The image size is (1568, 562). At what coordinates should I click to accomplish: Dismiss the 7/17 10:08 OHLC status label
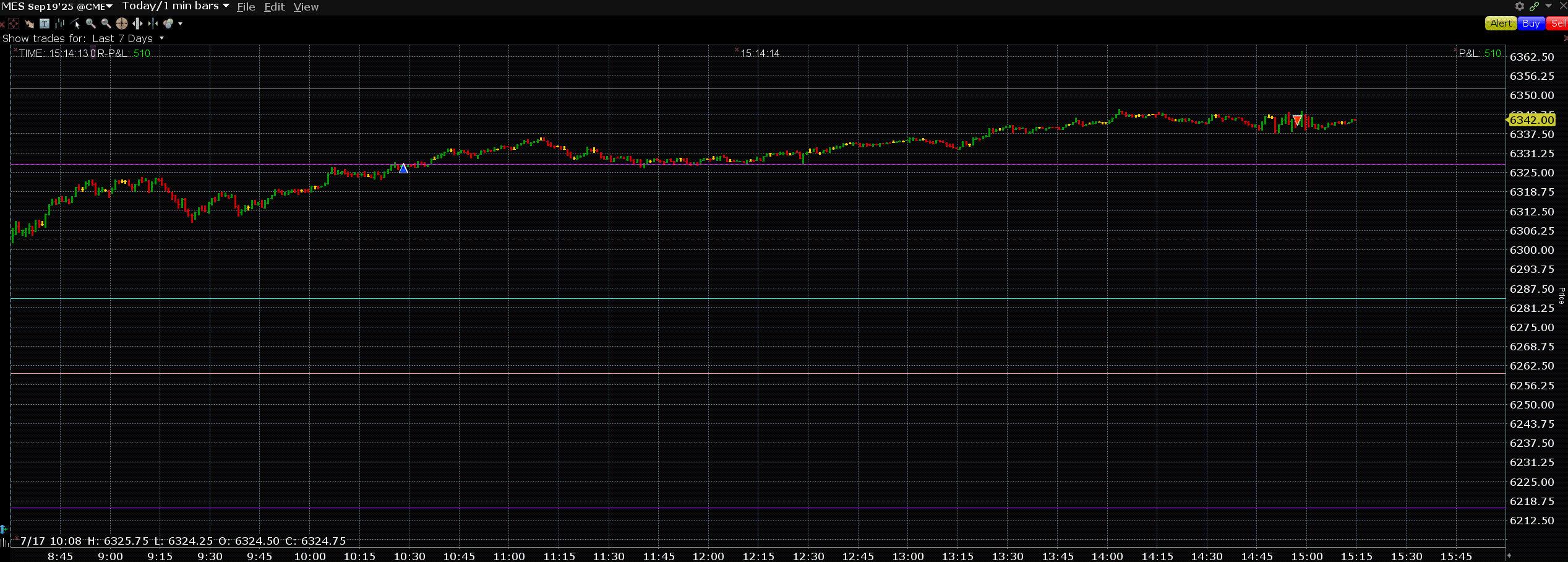[16, 537]
